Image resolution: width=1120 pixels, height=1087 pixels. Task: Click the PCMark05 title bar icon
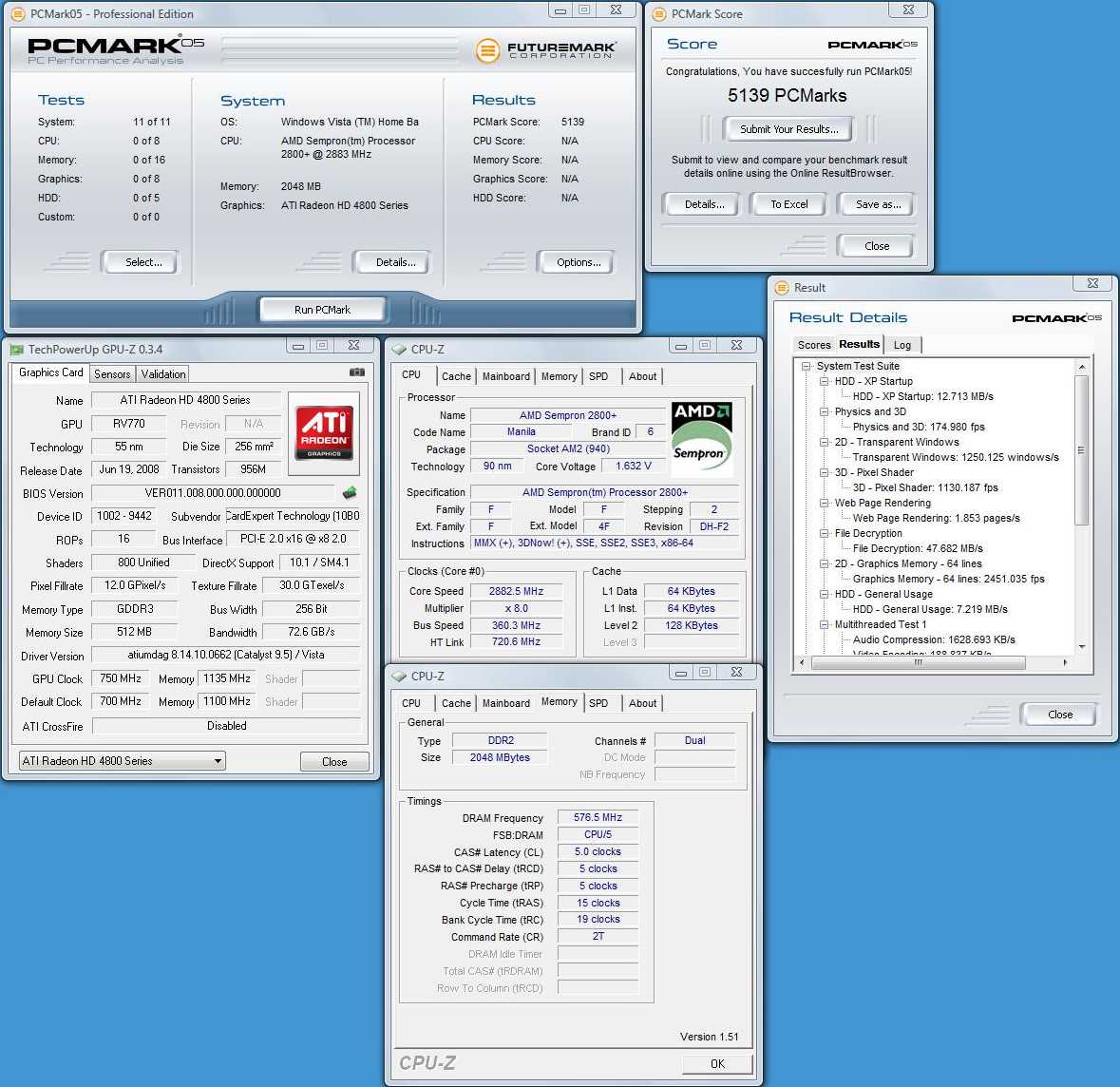tap(18, 13)
